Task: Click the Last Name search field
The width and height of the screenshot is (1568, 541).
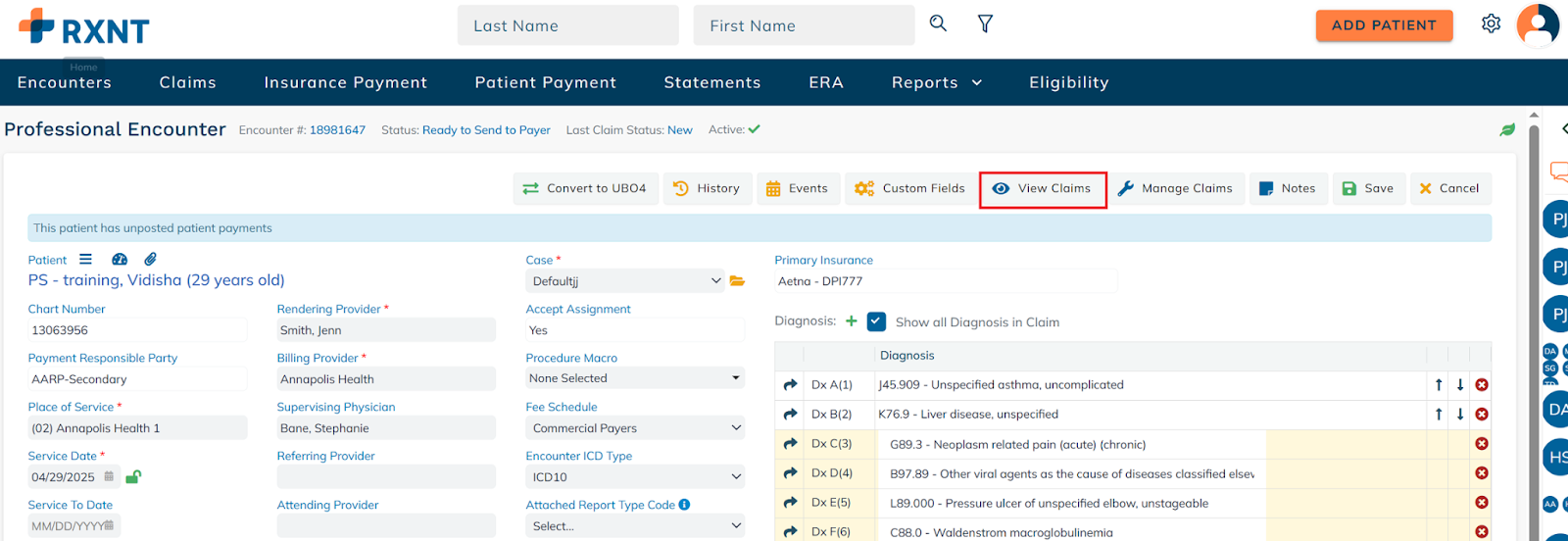Action: click(x=567, y=25)
